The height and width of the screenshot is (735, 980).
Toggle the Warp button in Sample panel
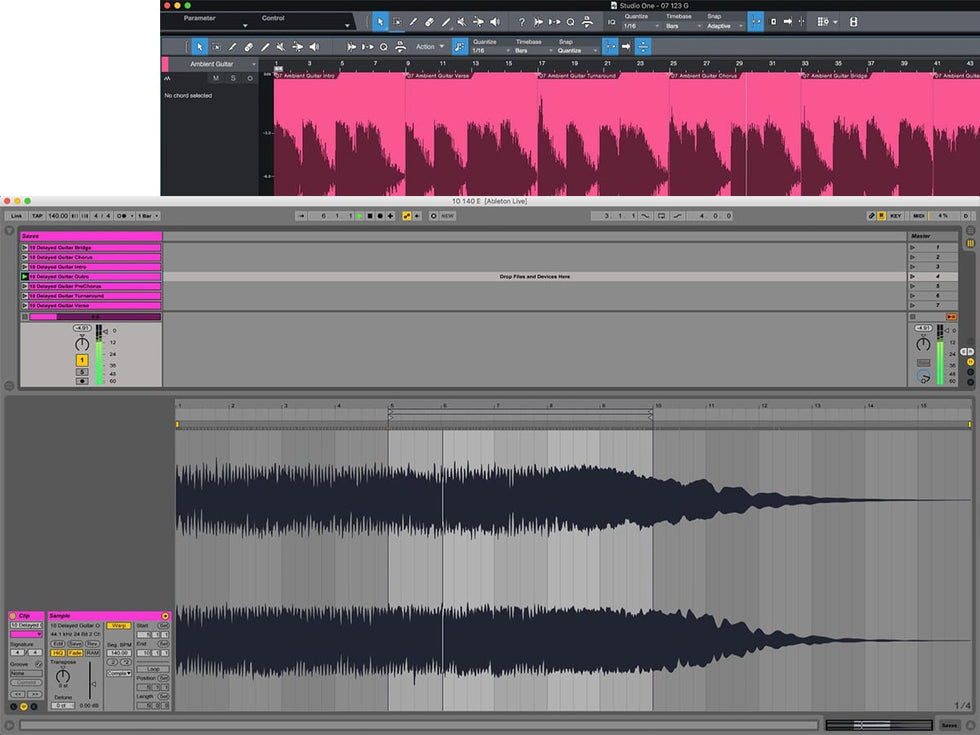pyautogui.click(x=119, y=625)
